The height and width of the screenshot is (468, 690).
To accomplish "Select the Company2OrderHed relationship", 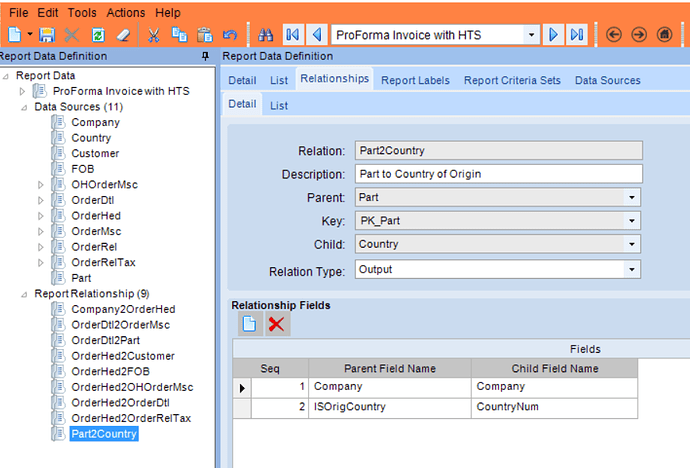I will click(123, 309).
